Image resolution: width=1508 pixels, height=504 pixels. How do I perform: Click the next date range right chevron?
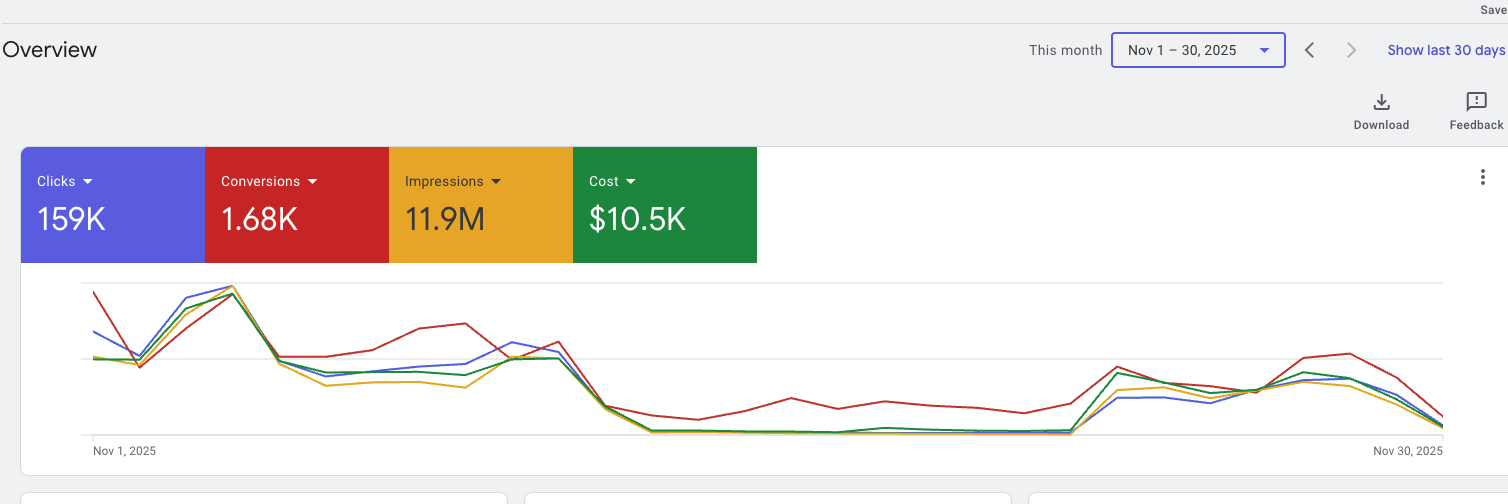[x=1351, y=50]
